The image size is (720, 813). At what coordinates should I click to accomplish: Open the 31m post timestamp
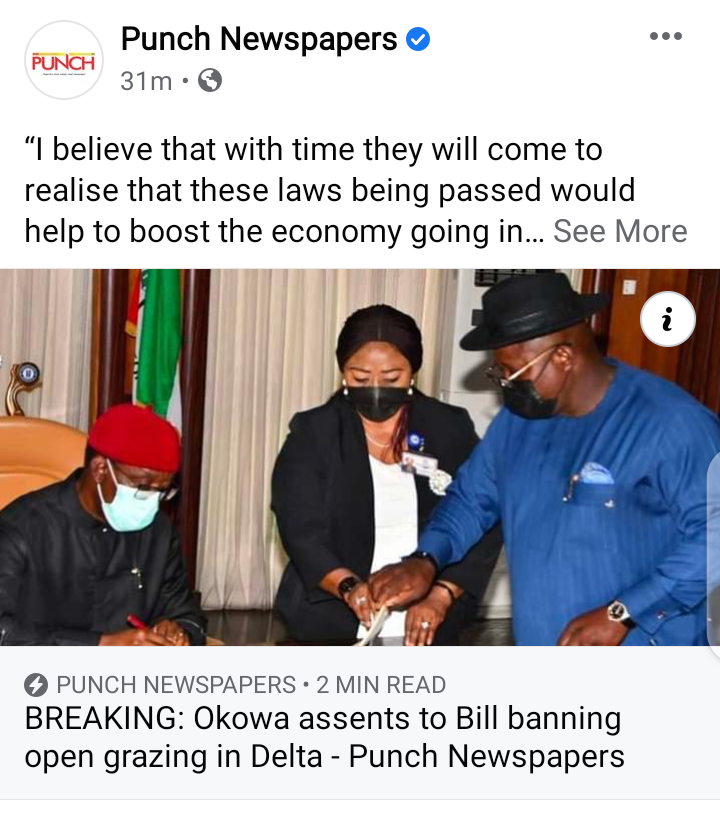coord(146,81)
